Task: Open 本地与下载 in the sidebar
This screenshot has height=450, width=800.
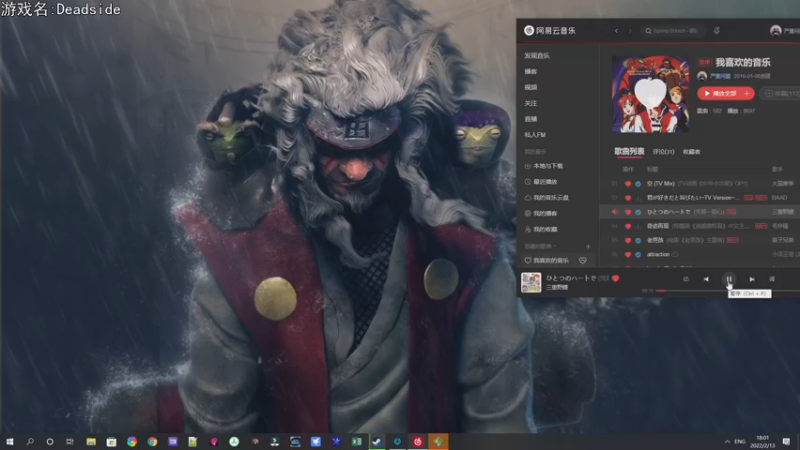Action: (x=544, y=166)
